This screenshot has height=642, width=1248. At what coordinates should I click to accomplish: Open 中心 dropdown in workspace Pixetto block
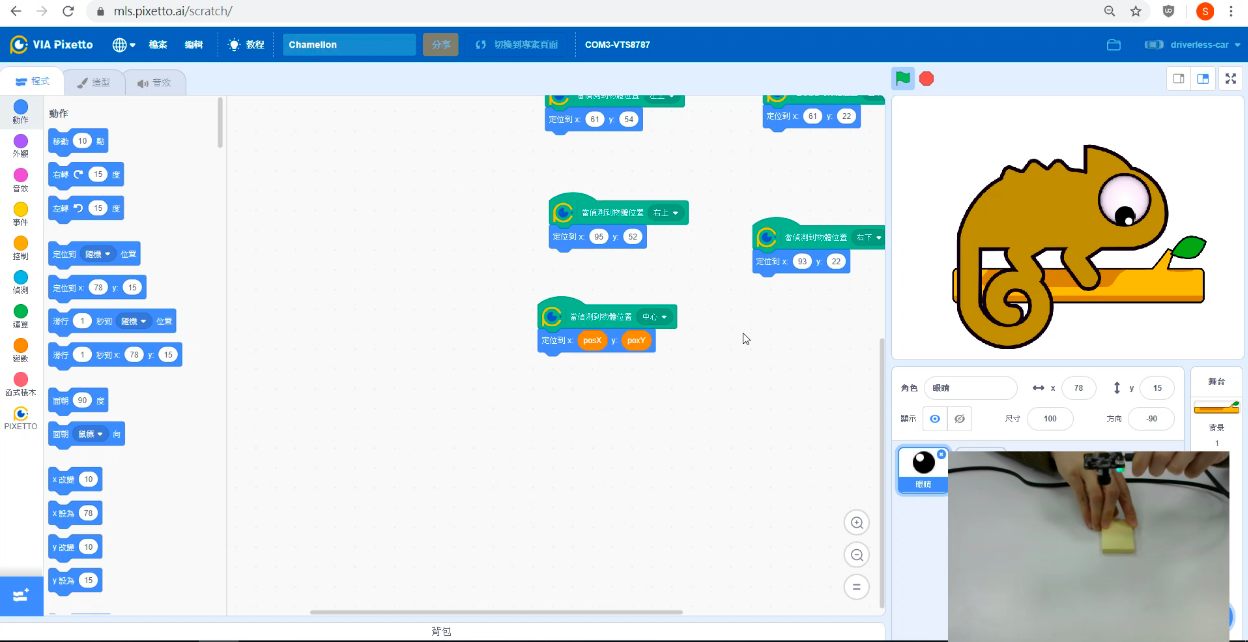[654, 317]
